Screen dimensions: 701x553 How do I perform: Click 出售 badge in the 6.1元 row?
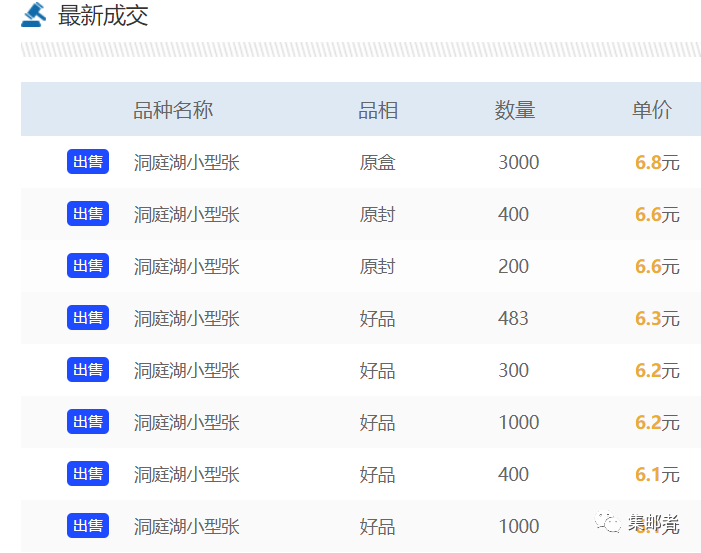tap(88, 473)
